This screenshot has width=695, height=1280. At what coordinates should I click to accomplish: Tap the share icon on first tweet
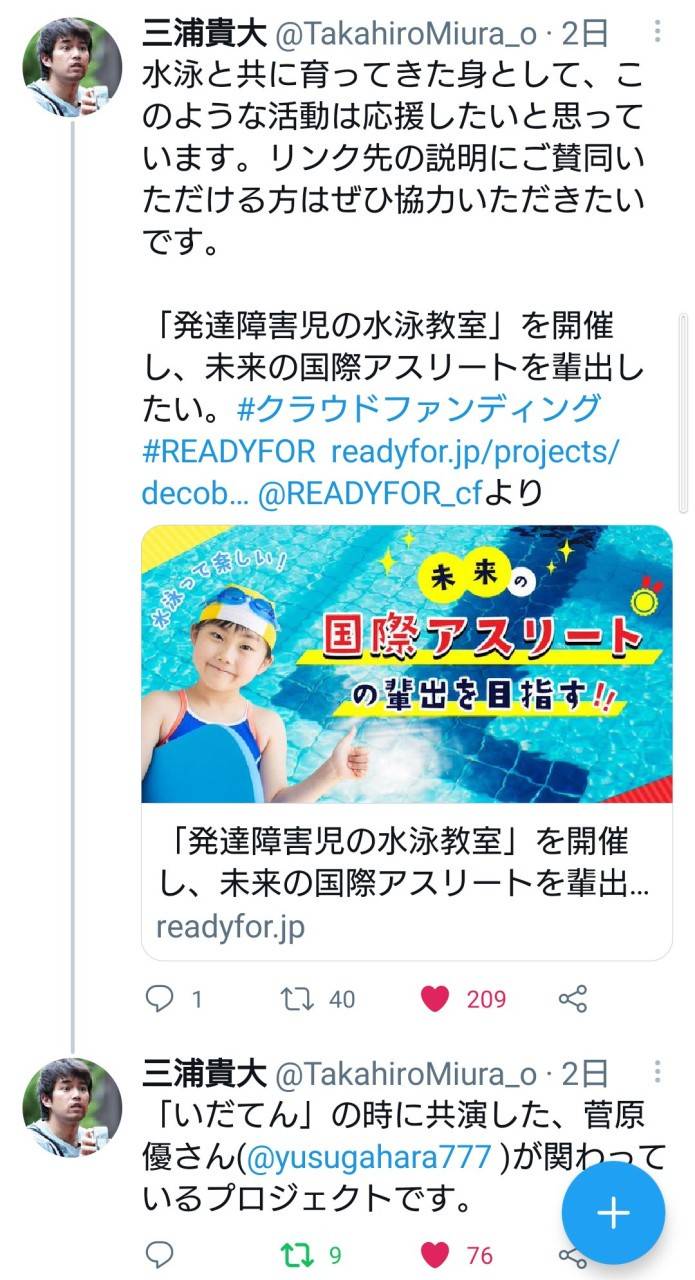tap(571, 998)
